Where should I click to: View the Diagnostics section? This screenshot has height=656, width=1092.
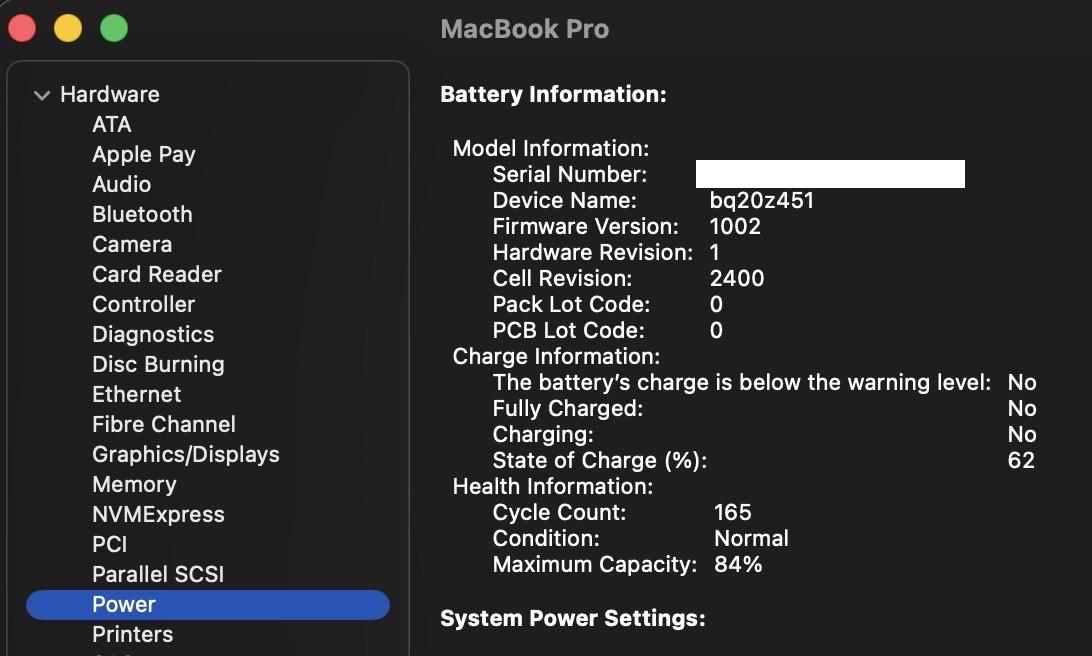[x=153, y=334]
